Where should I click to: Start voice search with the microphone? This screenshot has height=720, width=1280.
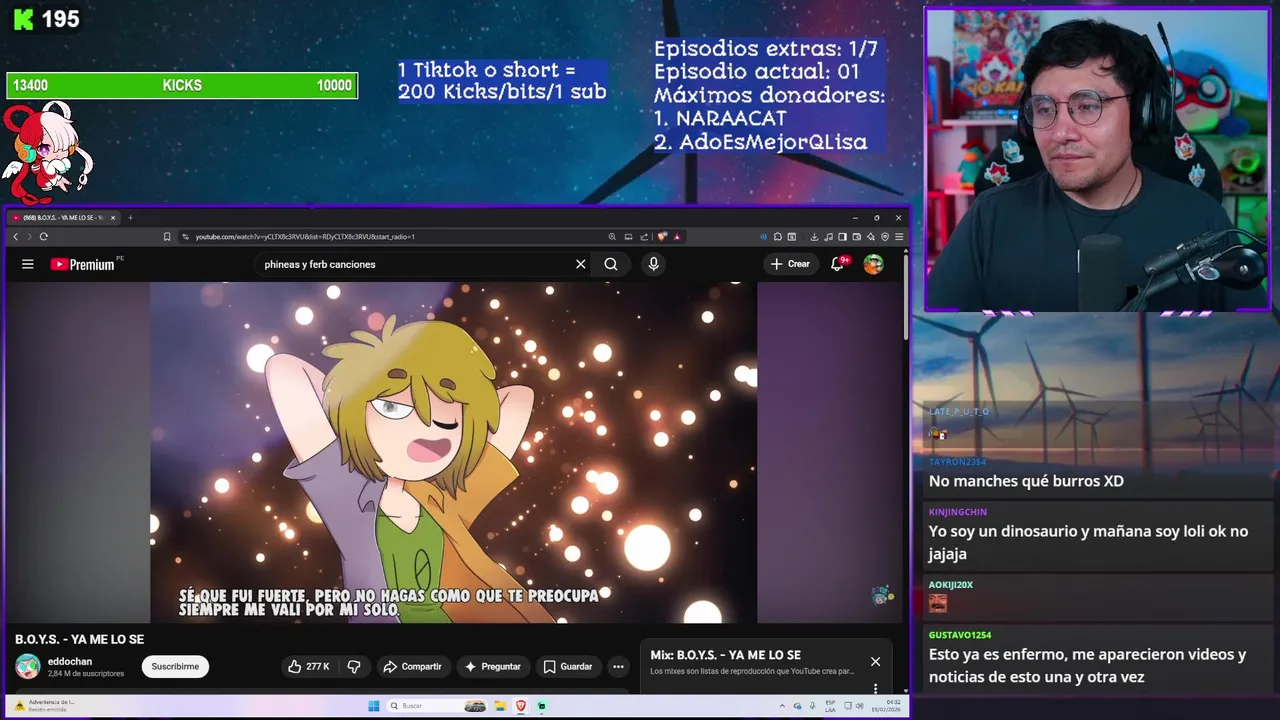653,264
